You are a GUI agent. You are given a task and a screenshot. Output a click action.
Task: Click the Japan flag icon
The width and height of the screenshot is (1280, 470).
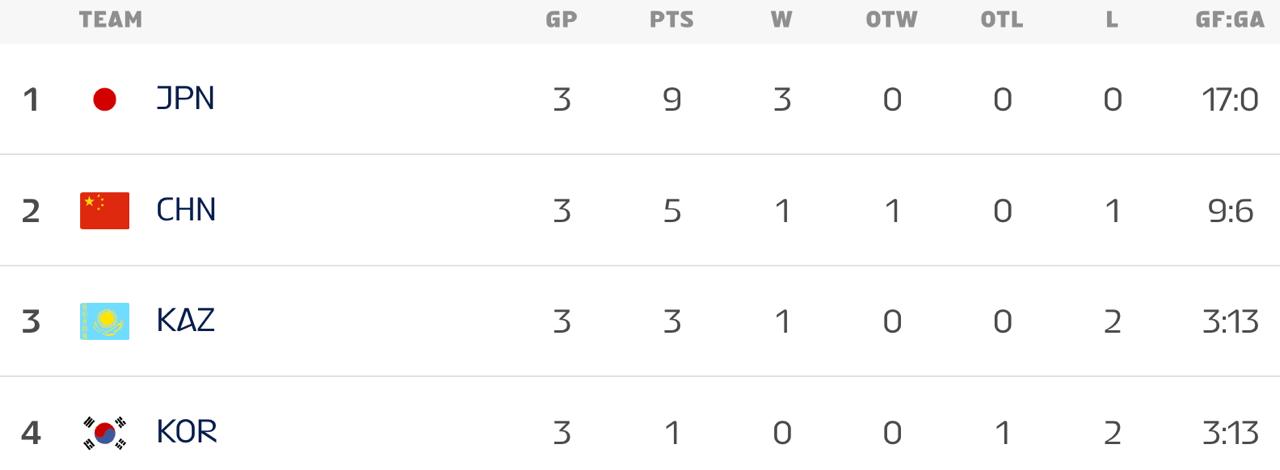point(104,99)
